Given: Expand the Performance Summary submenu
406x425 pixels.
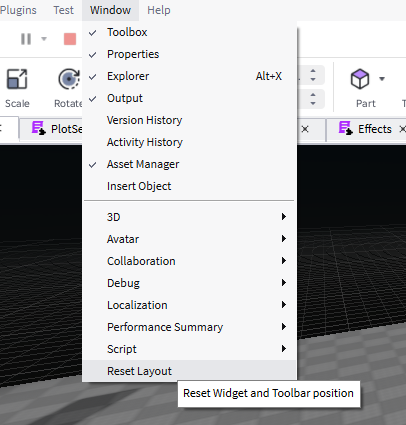Looking at the screenshot, I should point(189,327).
